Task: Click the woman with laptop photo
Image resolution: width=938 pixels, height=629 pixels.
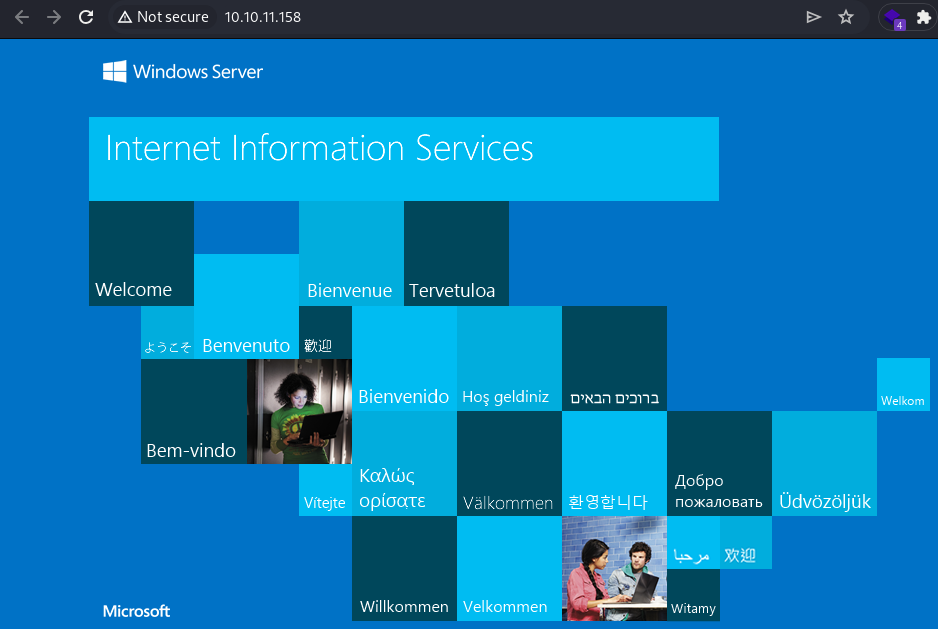Action: click(x=299, y=411)
